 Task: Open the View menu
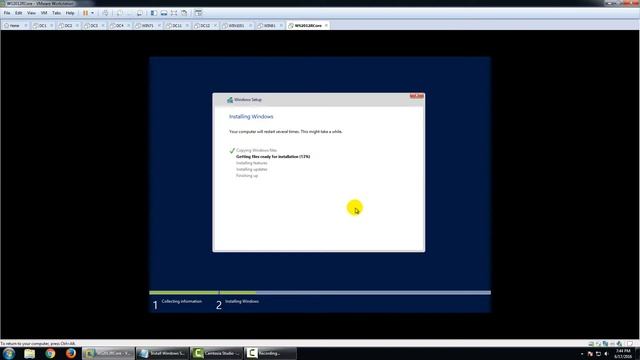coord(31,13)
